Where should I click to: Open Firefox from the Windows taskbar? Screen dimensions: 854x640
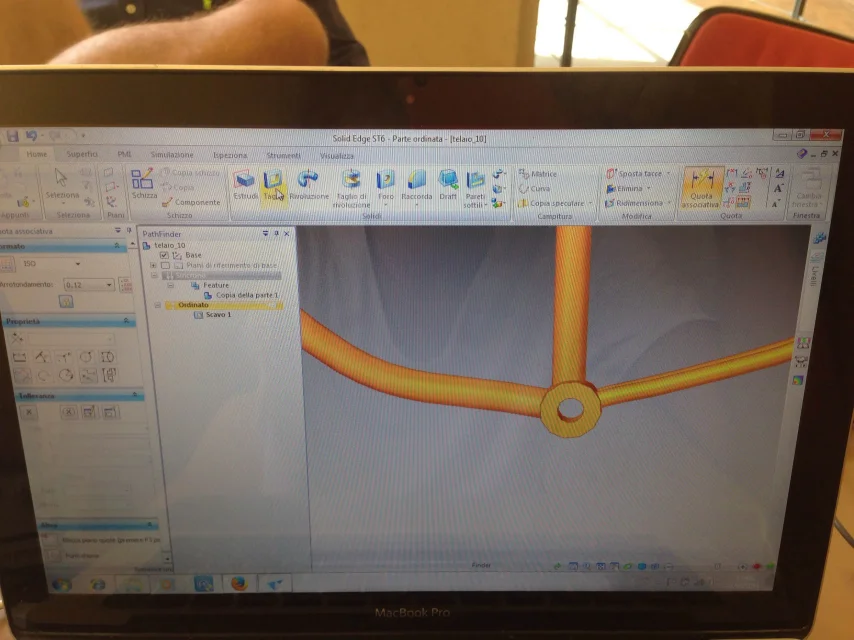point(238,584)
